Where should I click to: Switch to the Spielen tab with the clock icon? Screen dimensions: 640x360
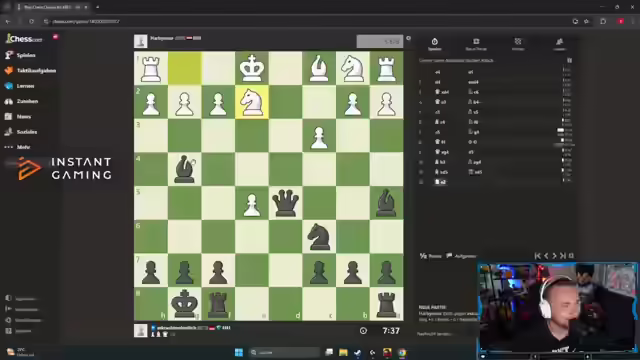434,44
